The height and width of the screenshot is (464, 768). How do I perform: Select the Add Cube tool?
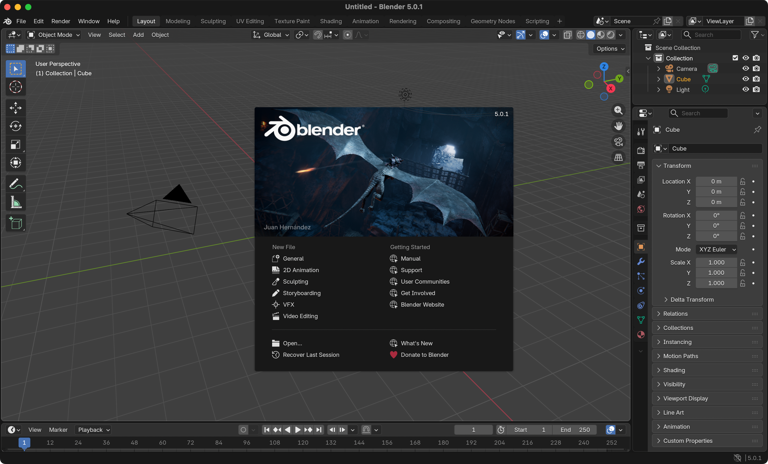tap(16, 223)
